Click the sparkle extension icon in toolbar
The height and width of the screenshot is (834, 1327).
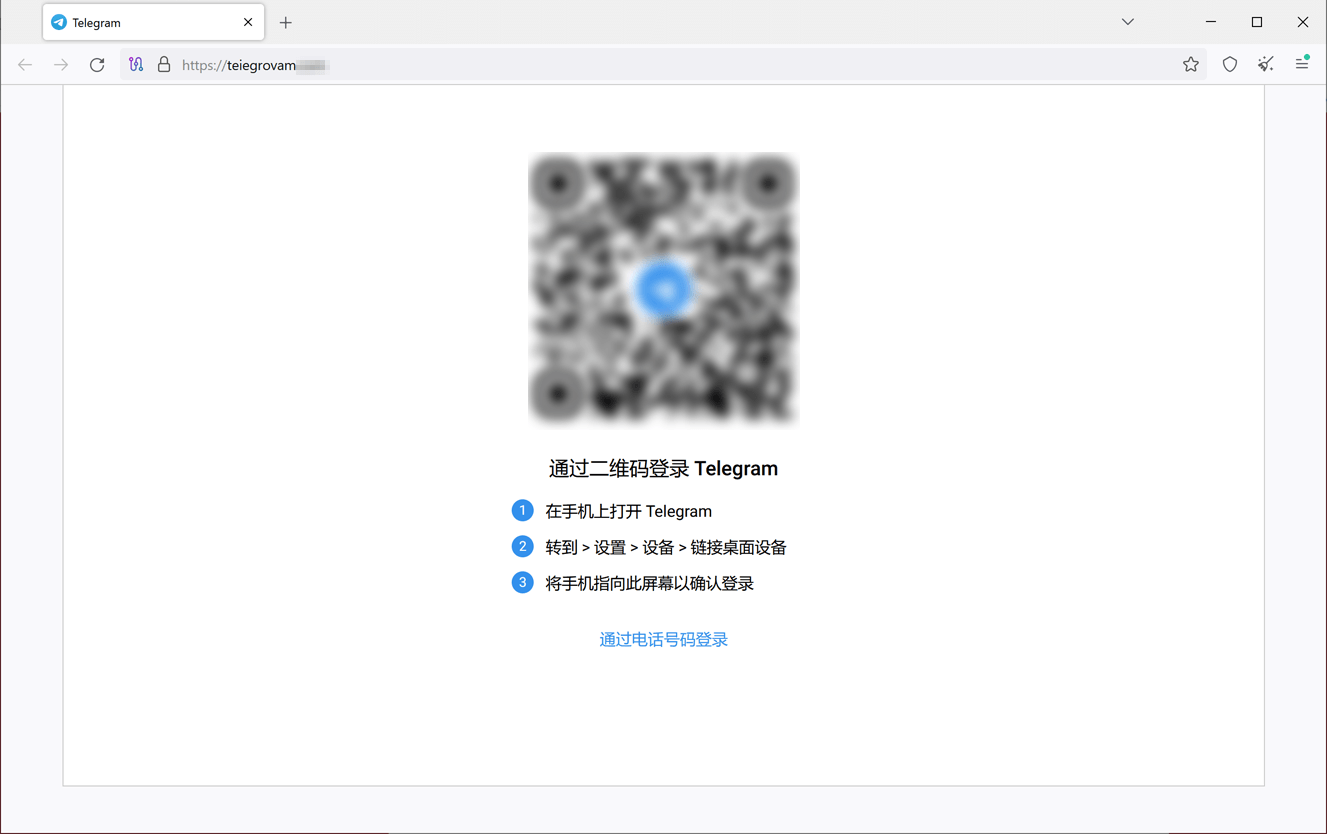(1266, 65)
